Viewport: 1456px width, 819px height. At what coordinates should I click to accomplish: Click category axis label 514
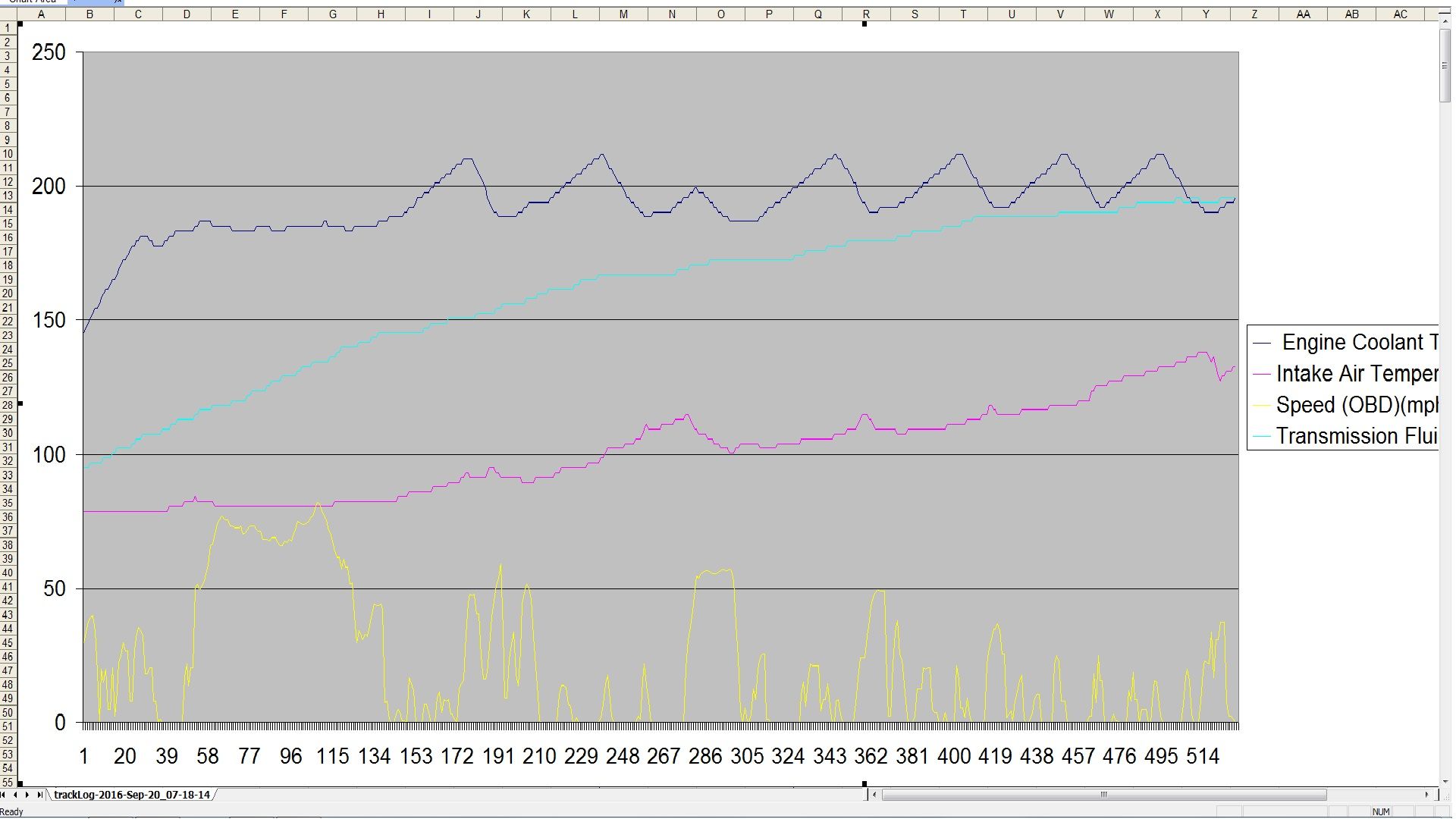pos(1203,756)
